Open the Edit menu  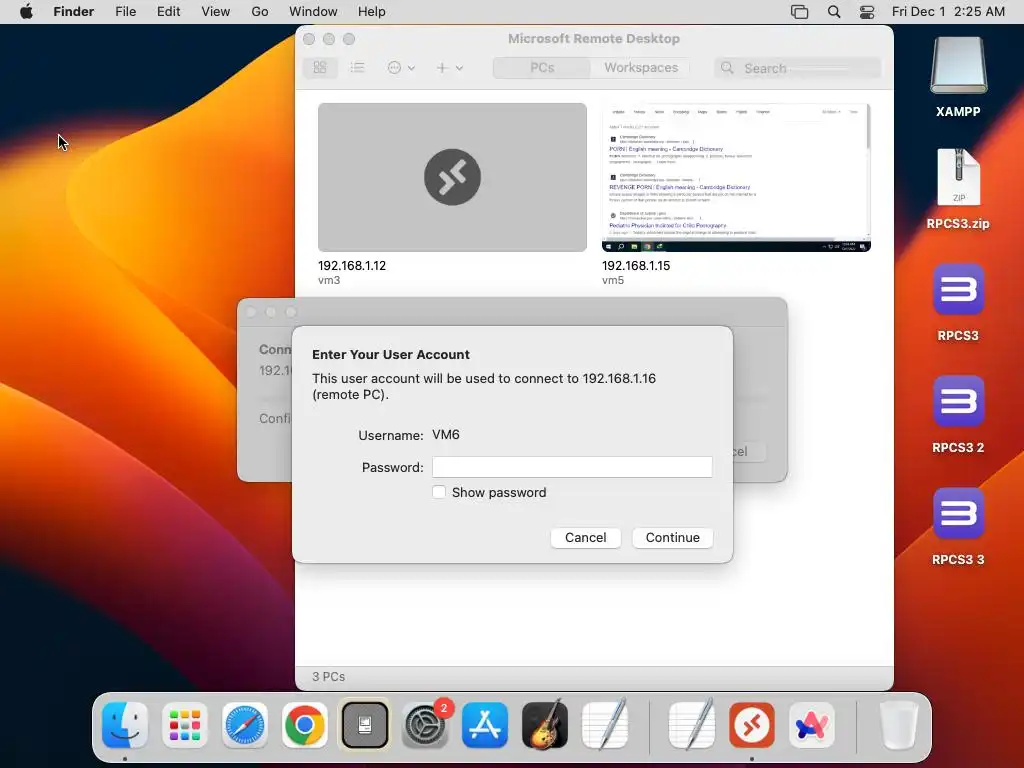[168, 12]
